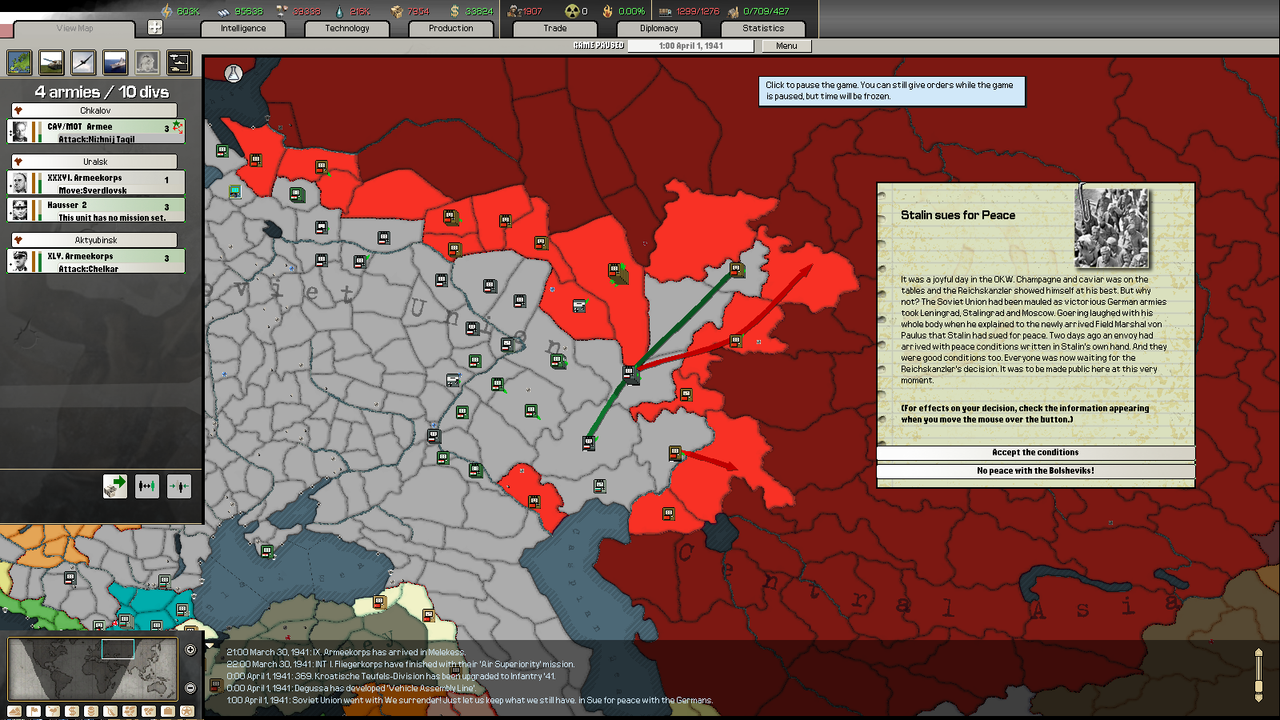
Task: Click the world minimap
Action: [x=92, y=669]
